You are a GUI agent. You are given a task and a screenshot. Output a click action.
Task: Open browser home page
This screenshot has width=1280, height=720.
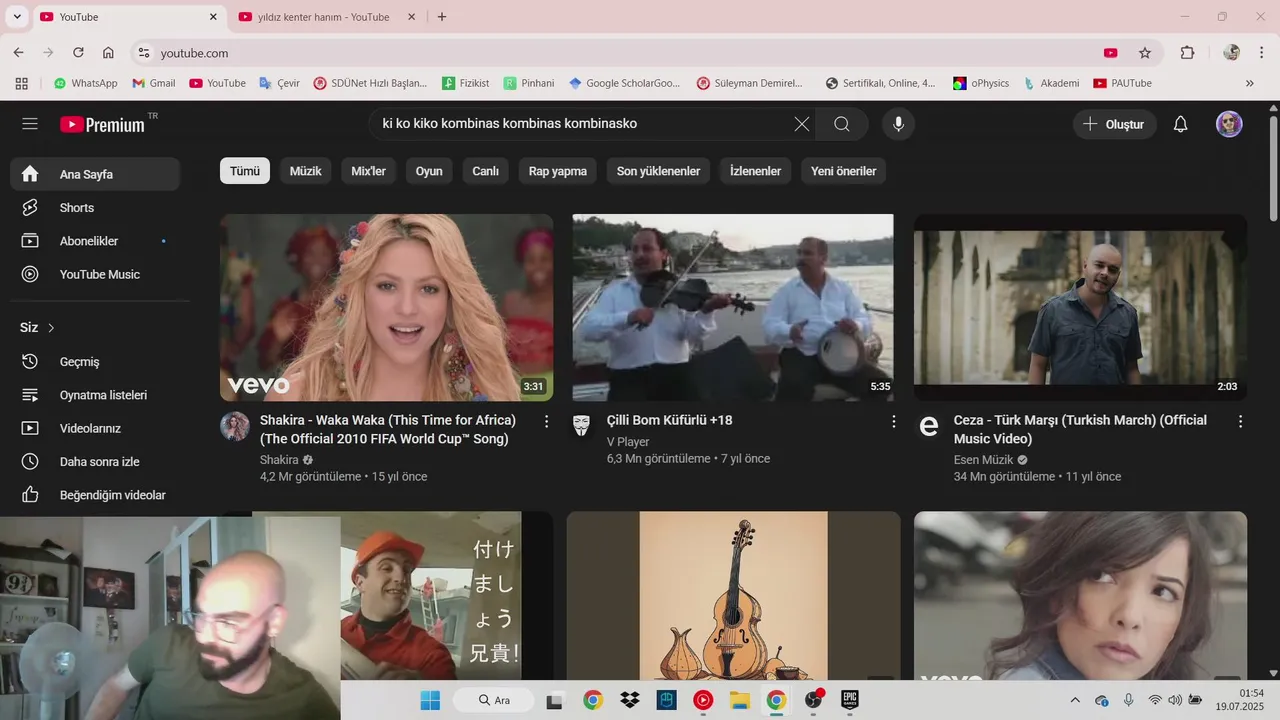coord(108,53)
